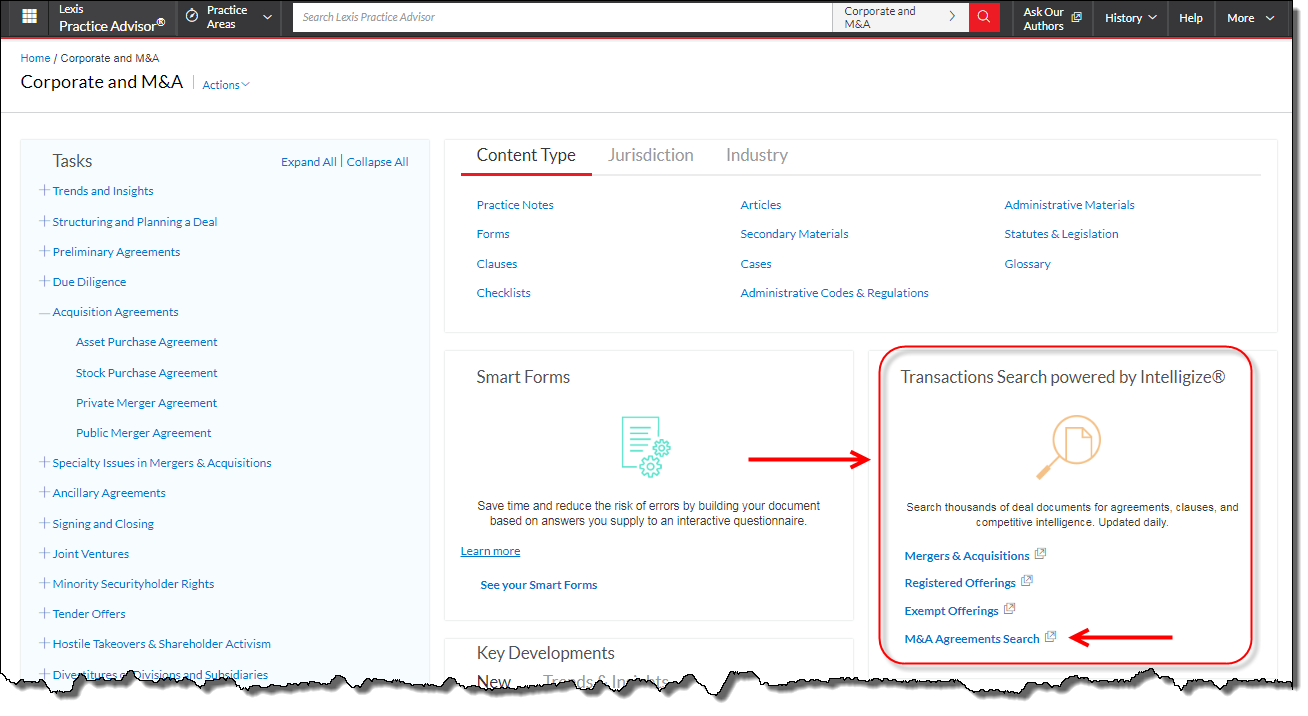Open the Administrative Materials content type

pyautogui.click(x=1069, y=205)
